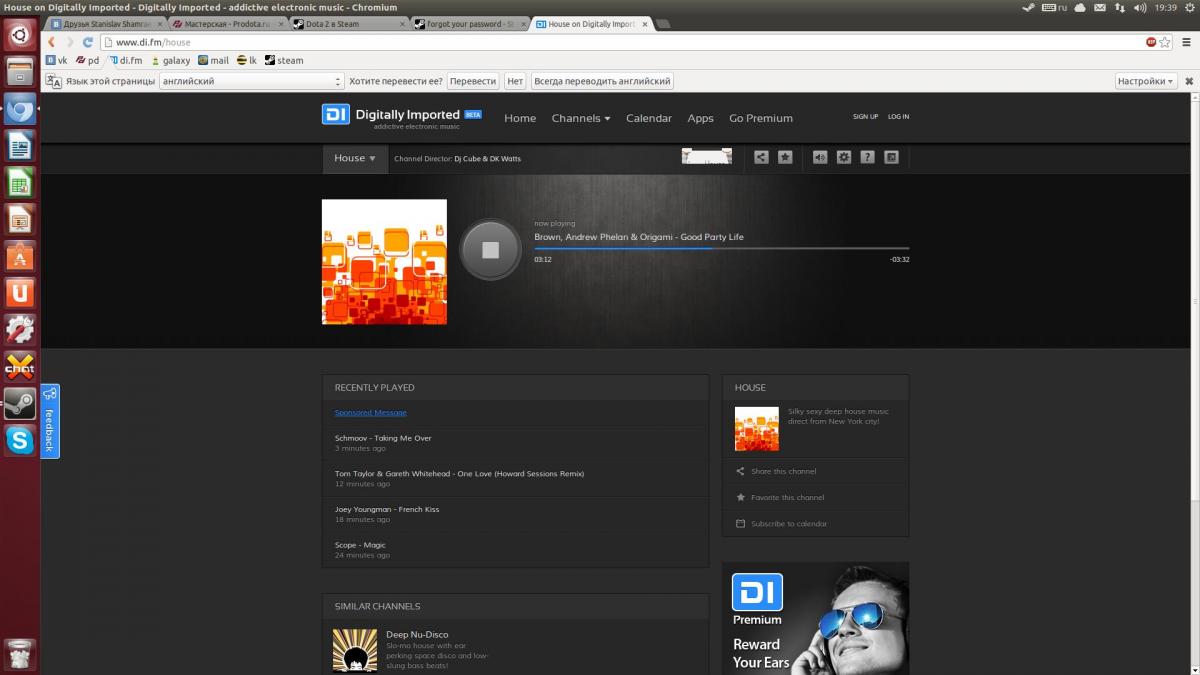Open the Deep Nu-Disco channel thumbnail

point(355,651)
